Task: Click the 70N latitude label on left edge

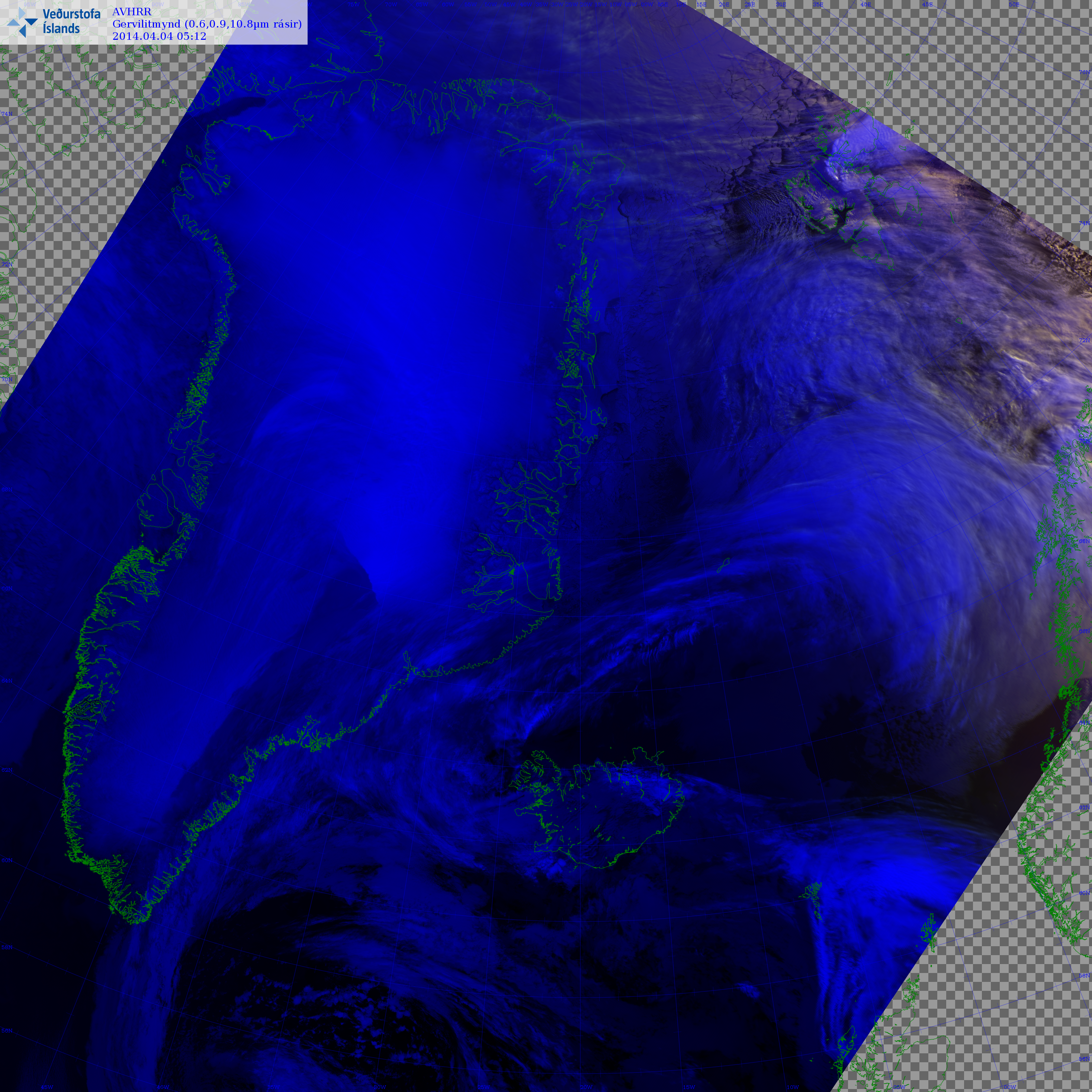Action: [7, 379]
